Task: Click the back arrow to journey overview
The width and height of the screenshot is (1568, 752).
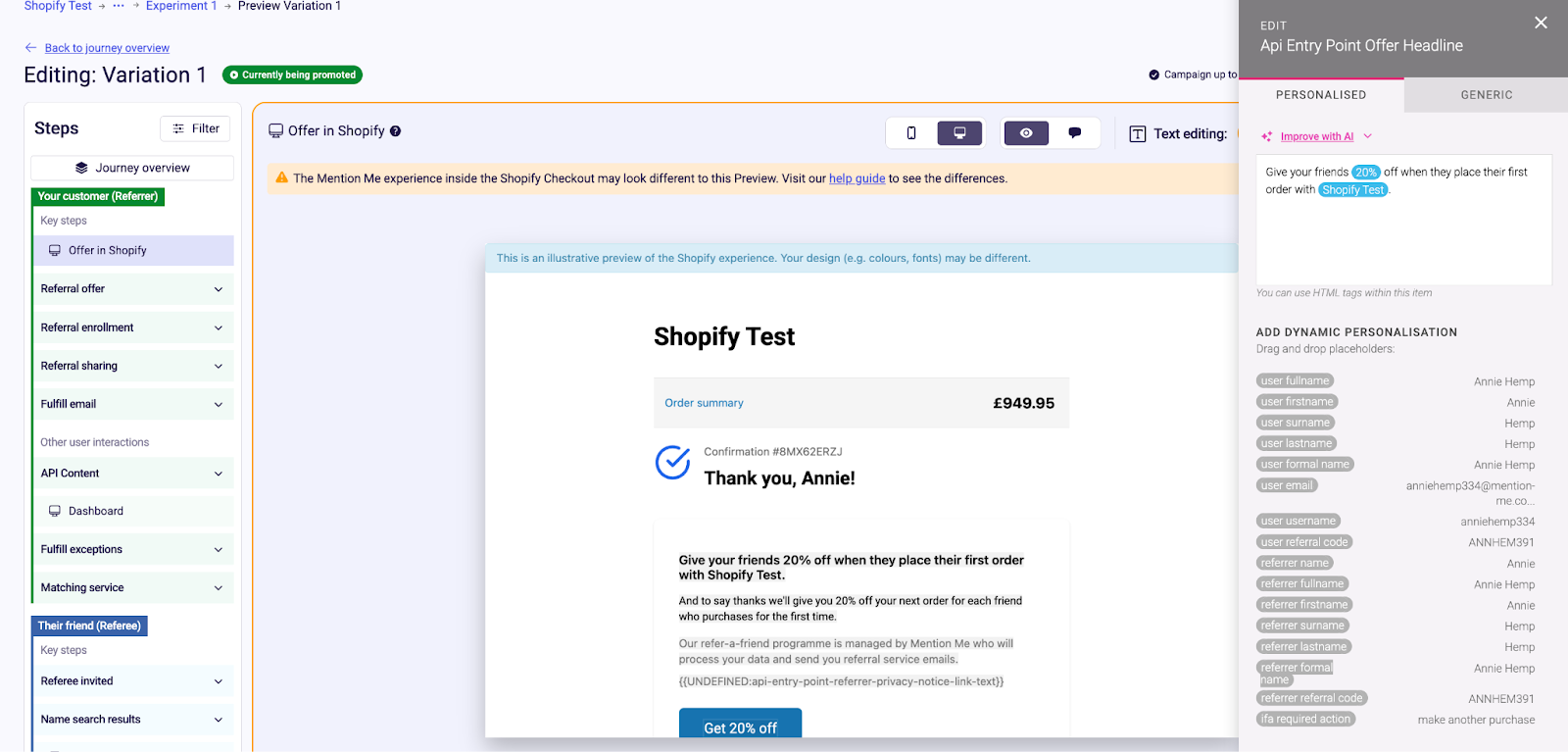Action: pos(30,47)
